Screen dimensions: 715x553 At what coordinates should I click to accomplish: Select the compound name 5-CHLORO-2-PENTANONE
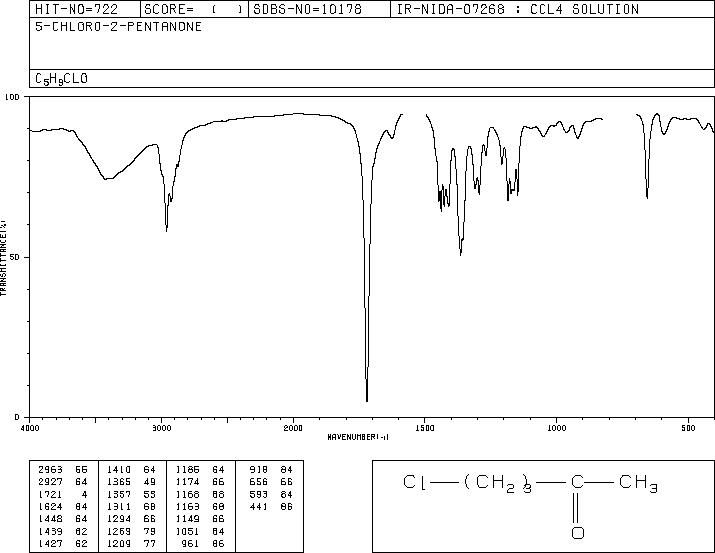[119, 27]
